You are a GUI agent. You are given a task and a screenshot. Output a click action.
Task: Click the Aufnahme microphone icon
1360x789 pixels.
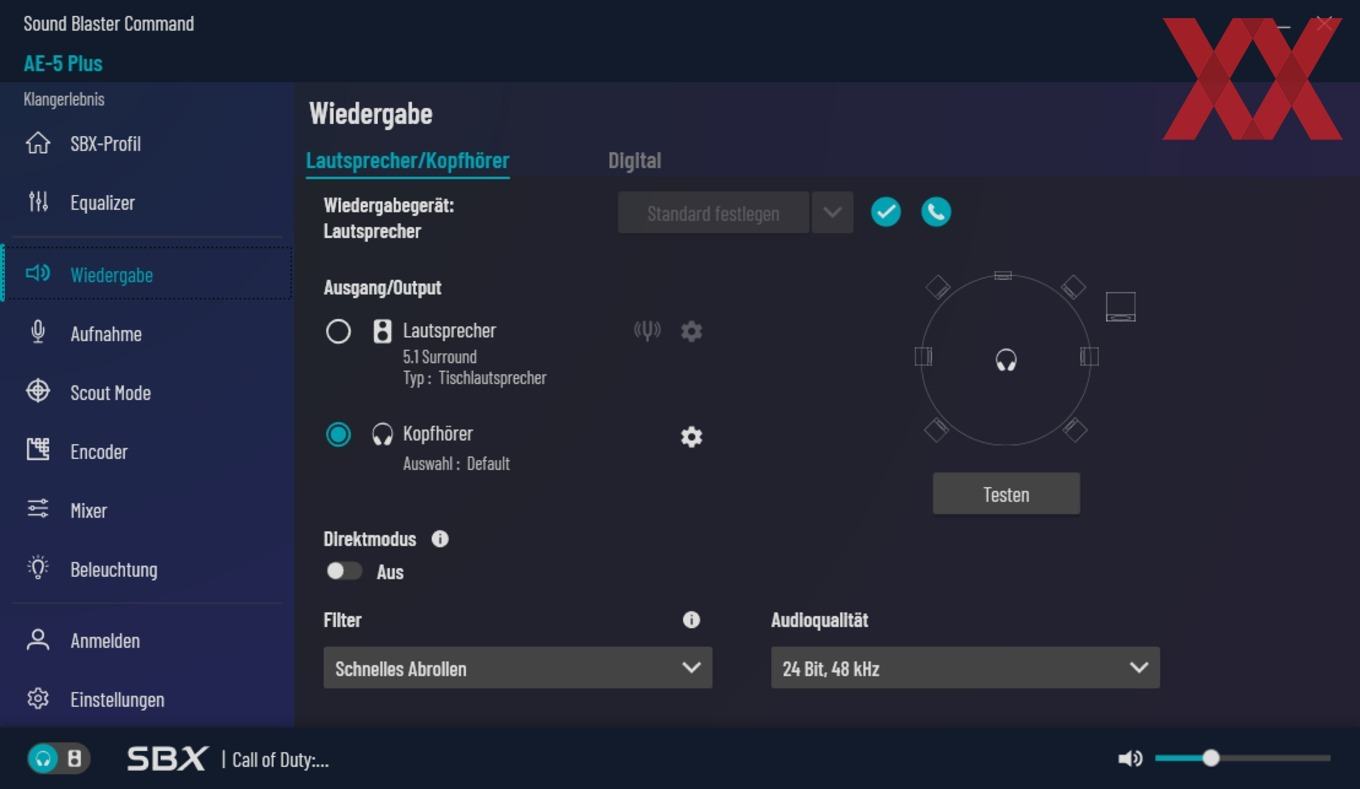38,332
